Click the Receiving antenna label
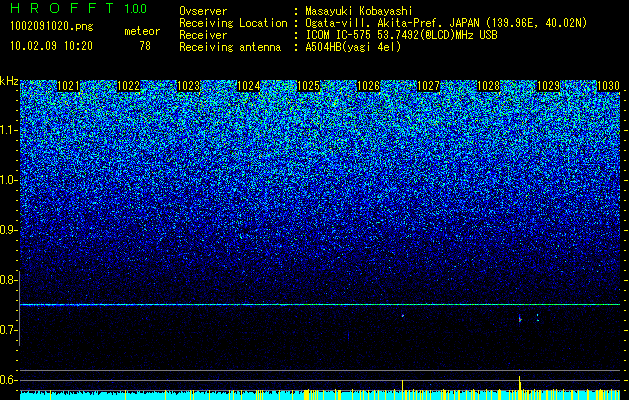The width and height of the screenshot is (629, 400). [x=230, y=47]
